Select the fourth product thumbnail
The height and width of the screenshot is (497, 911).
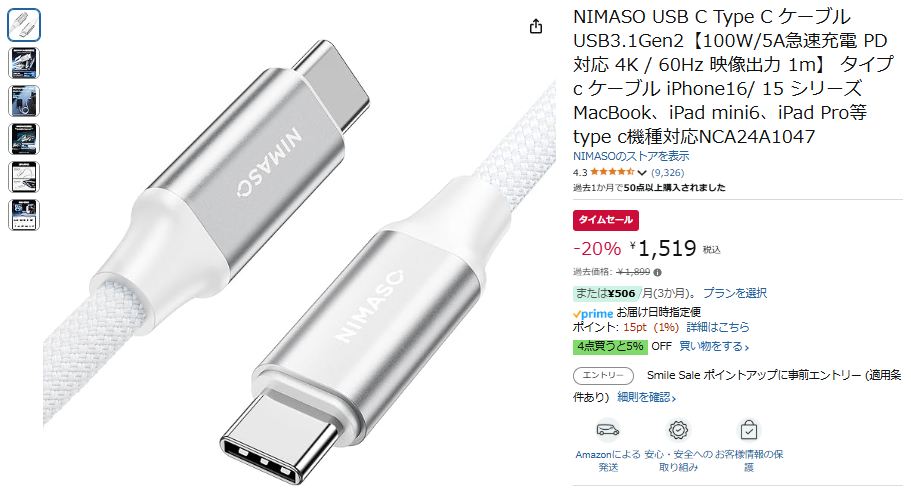pyautogui.click(x=24, y=139)
